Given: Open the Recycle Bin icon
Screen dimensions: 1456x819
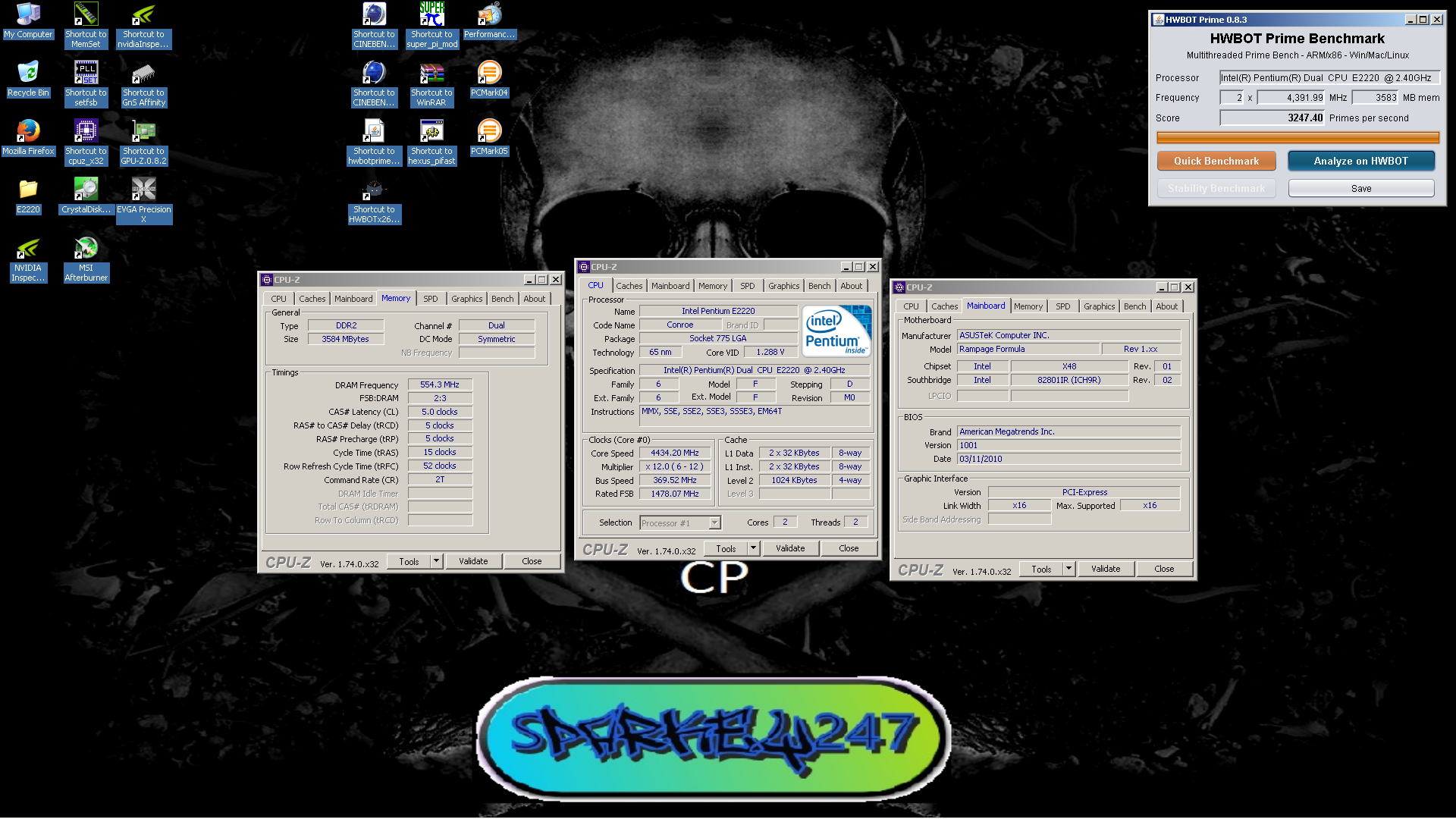Looking at the screenshot, I should (28, 80).
